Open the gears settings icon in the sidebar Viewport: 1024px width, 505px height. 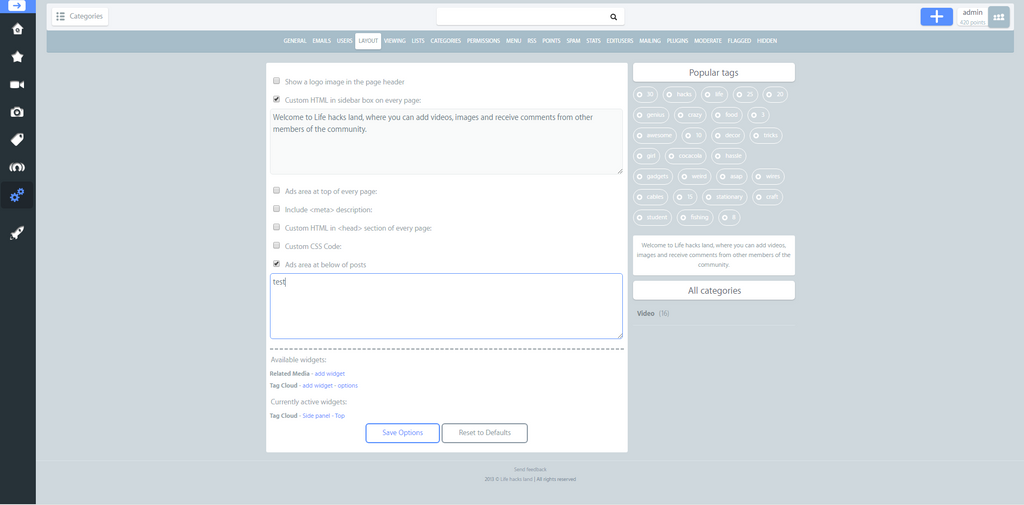coord(17,195)
